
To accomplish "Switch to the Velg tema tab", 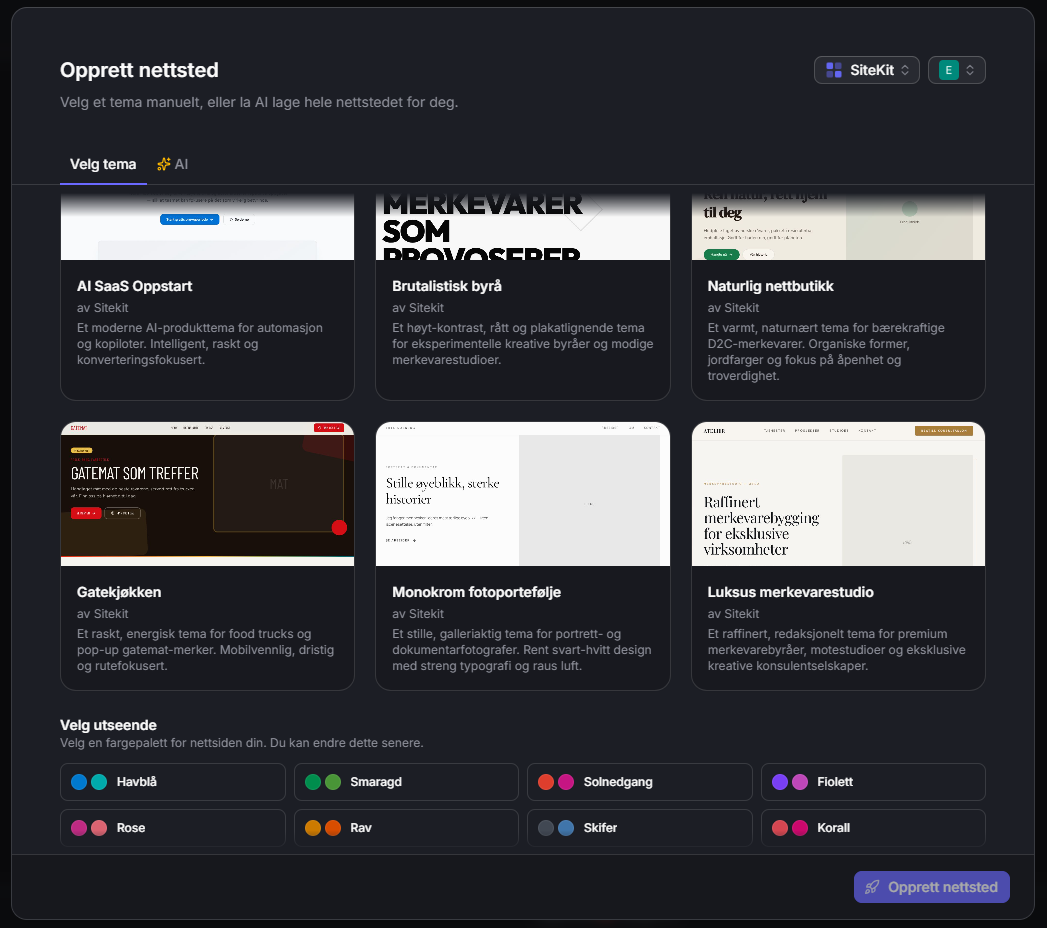I will 103,164.
